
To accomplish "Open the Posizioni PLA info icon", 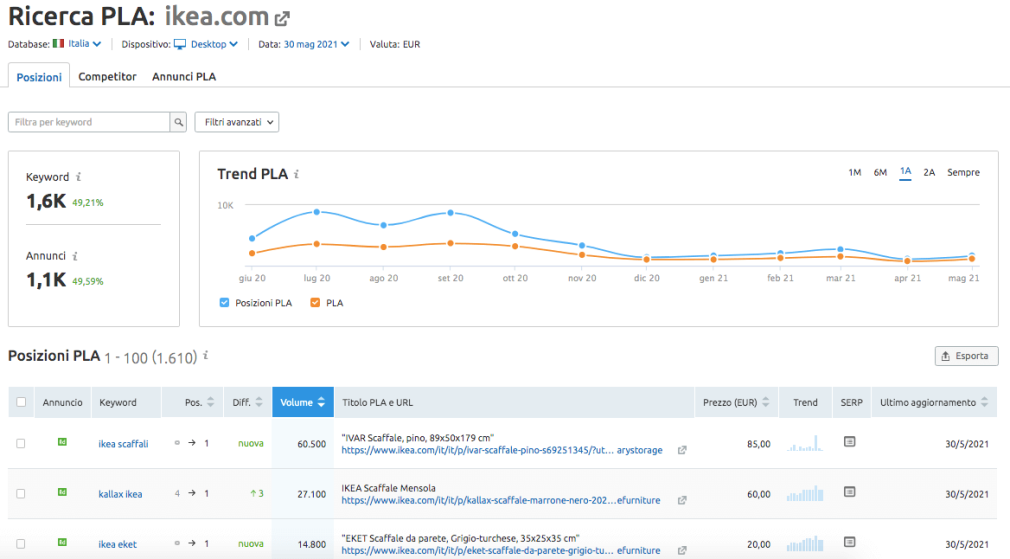I will coord(205,355).
